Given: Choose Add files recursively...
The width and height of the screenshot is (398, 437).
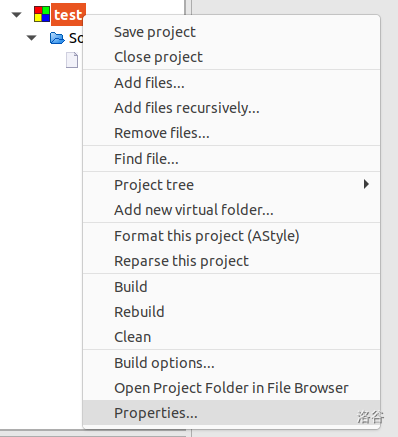Looking at the screenshot, I should click(231, 108).
